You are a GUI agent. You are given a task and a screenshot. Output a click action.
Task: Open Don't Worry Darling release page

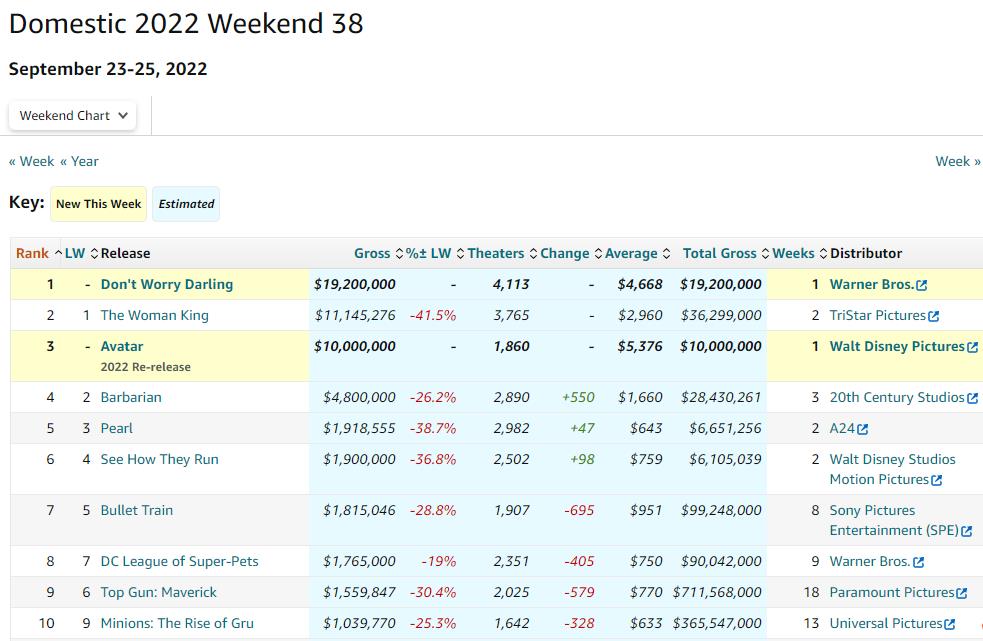166,284
